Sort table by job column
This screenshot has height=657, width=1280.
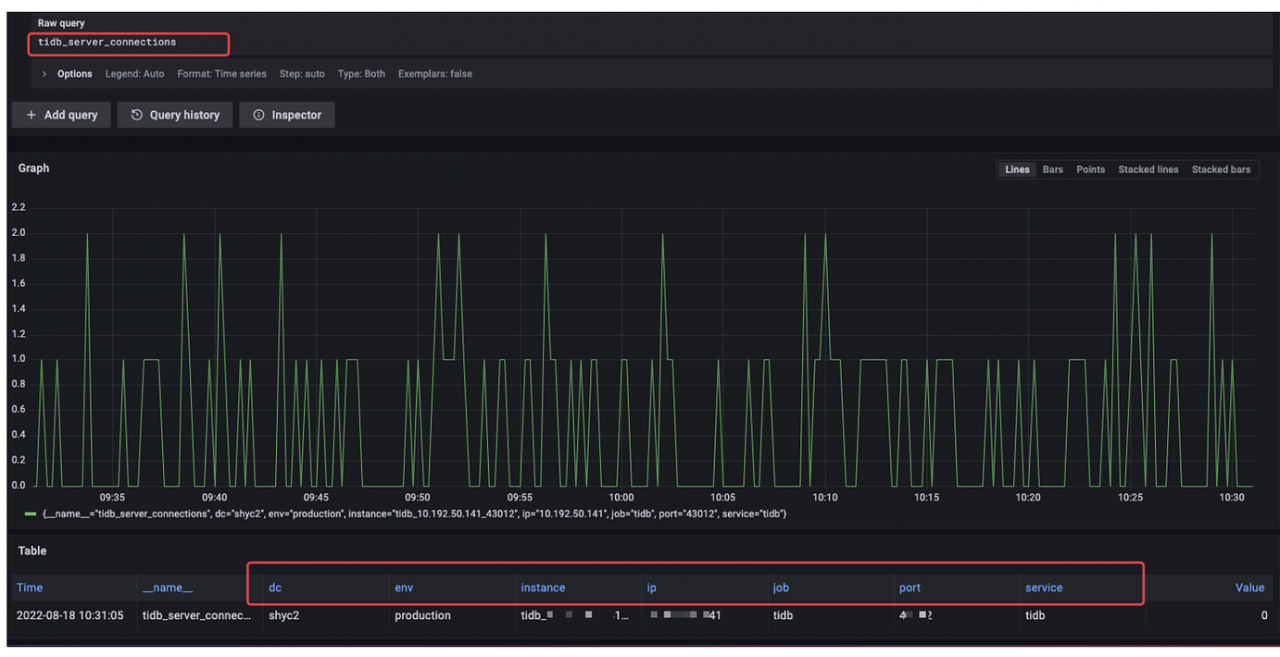tap(781, 588)
